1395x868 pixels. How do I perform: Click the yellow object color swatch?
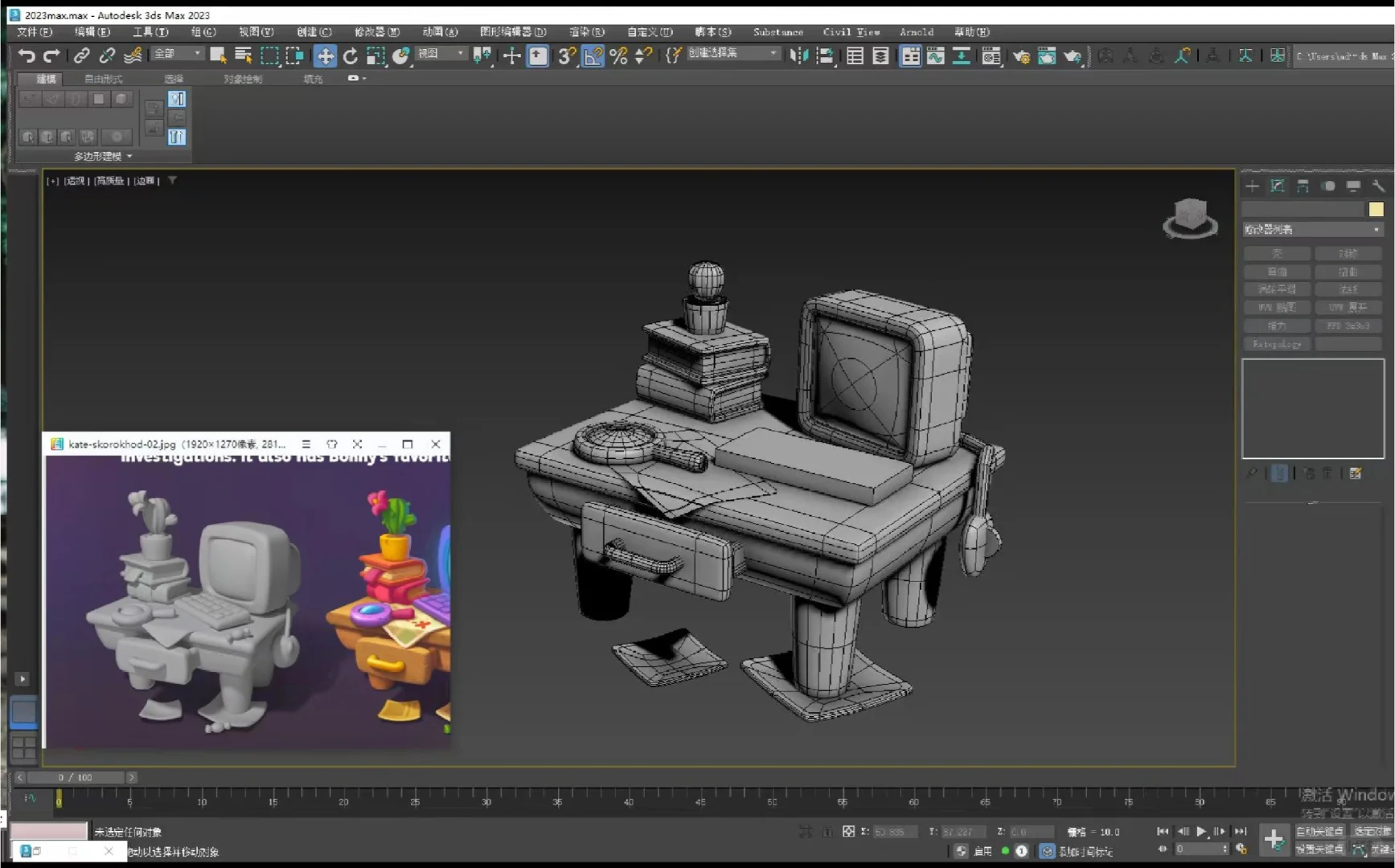tap(1377, 208)
